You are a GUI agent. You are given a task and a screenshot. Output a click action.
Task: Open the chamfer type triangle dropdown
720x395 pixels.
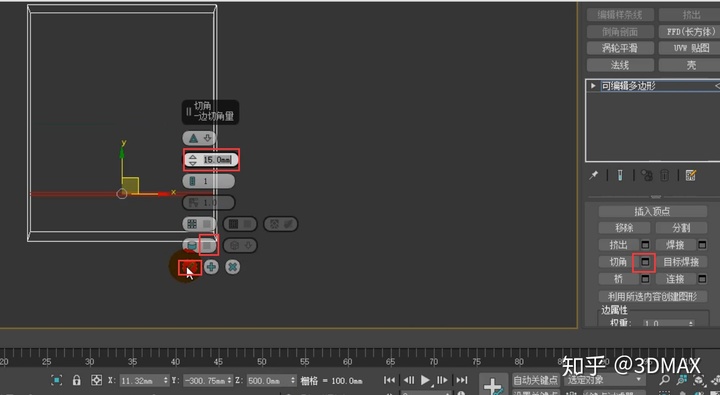point(199,138)
